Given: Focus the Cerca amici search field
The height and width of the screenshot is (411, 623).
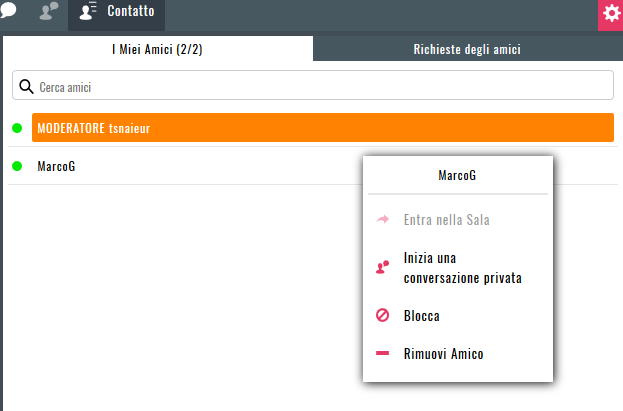Looking at the screenshot, I should point(313,85).
